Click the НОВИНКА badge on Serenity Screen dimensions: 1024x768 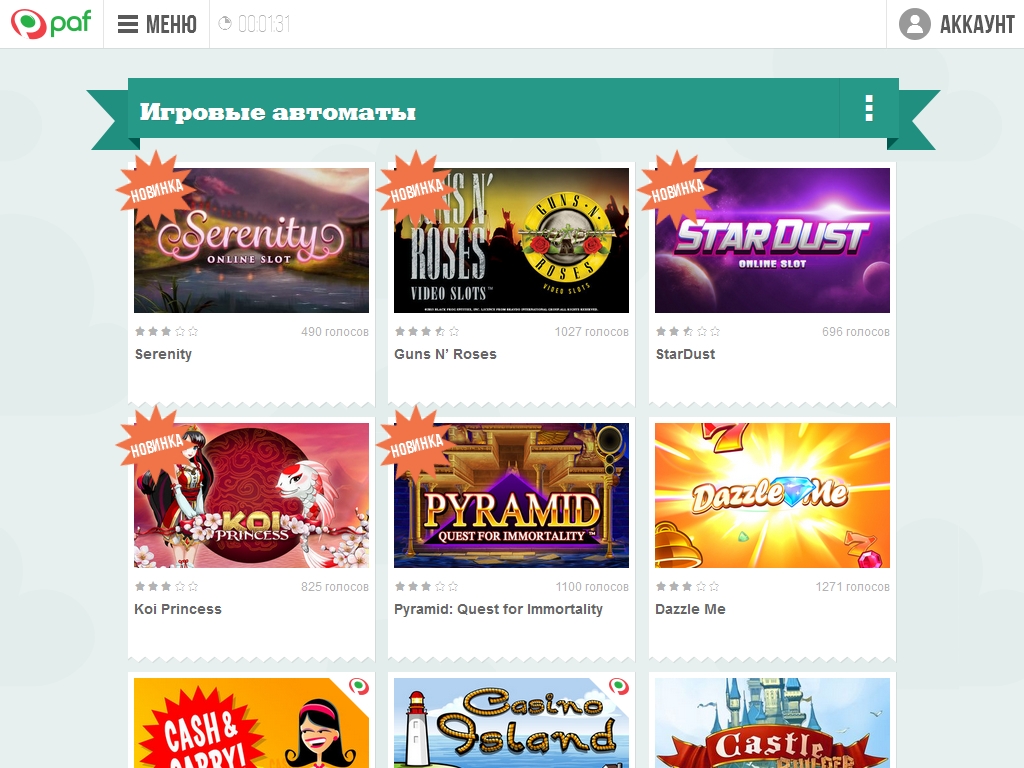point(155,189)
